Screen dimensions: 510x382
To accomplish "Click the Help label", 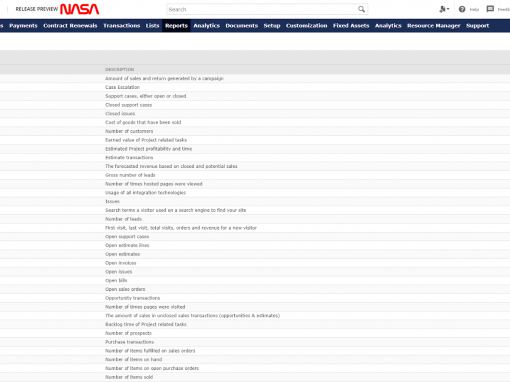I will (x=474, y=9).
